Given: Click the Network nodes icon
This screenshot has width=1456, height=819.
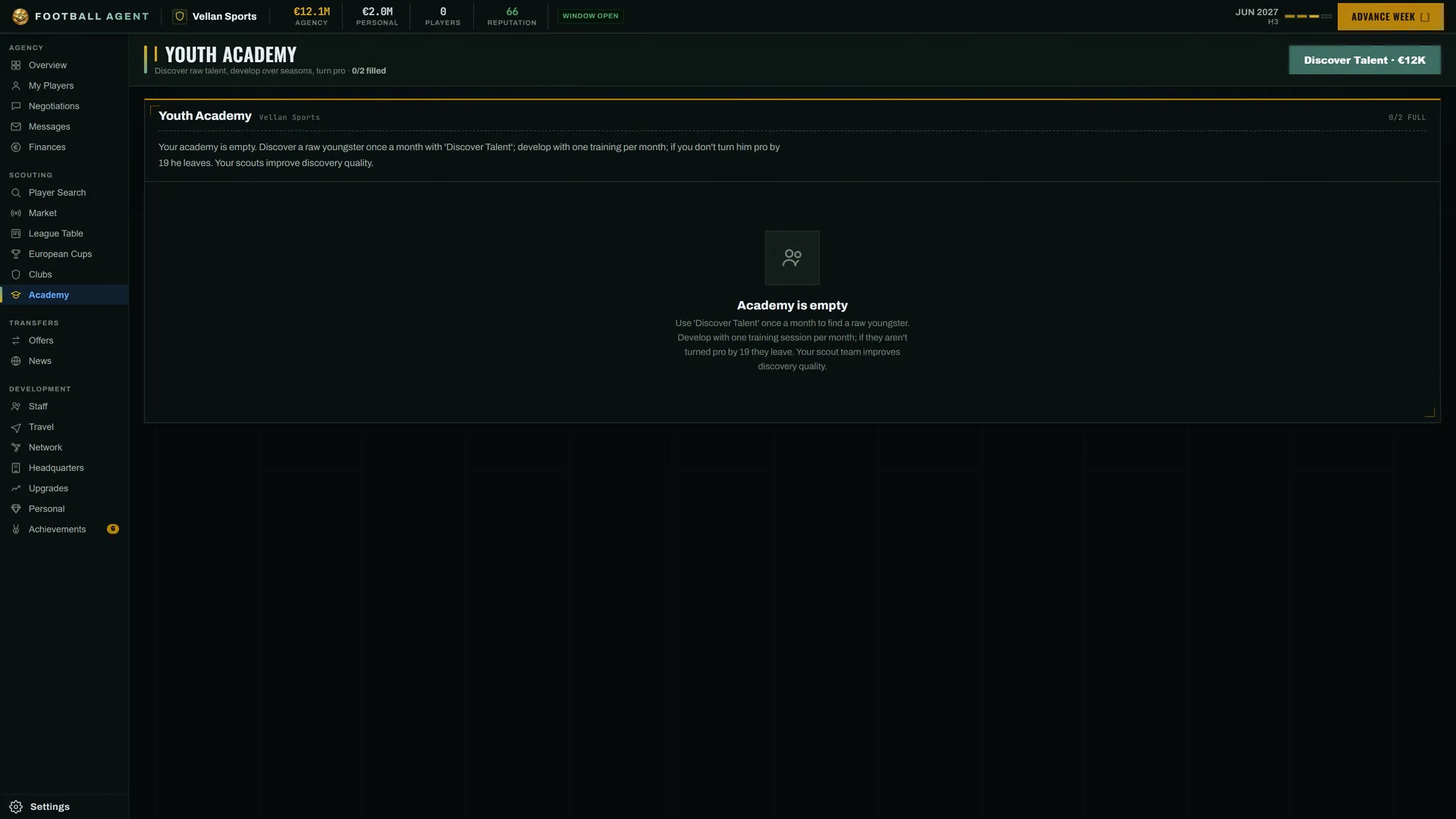Looking at the screenshot, I should coord(16,447).
